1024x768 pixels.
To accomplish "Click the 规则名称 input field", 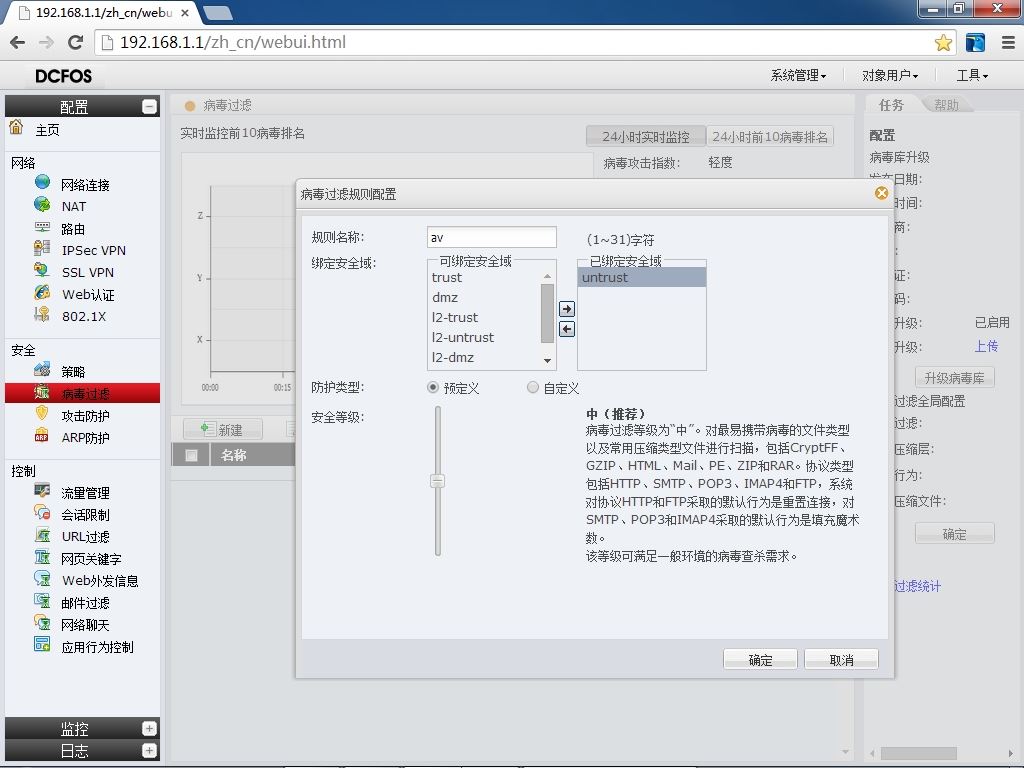I will [492, 237].
